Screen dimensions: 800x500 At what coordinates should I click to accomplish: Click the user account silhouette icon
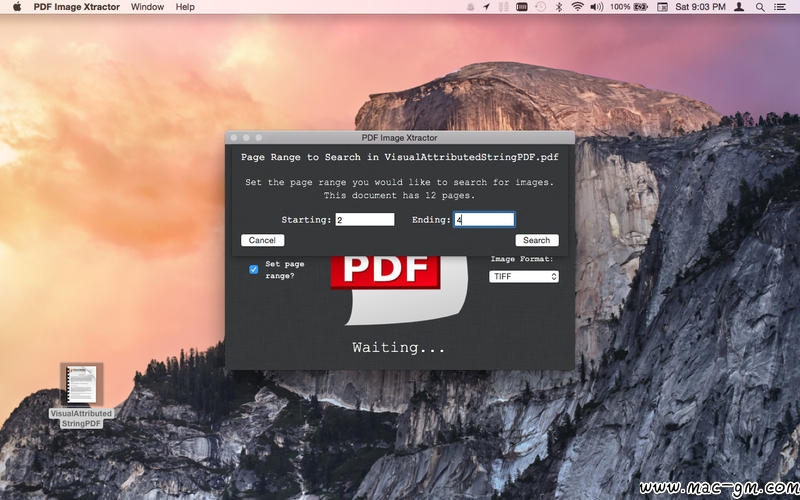point(739,7)
